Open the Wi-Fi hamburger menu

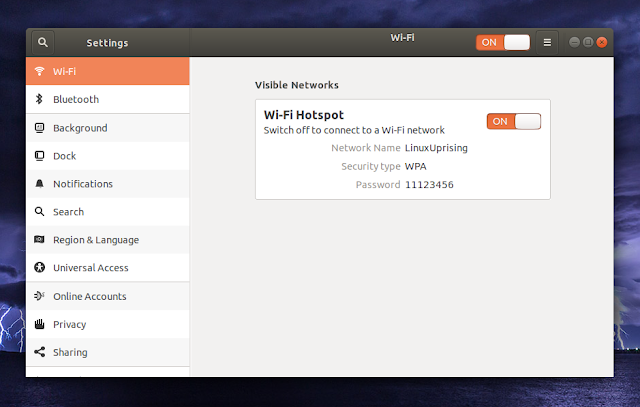[x=547, y=42]
